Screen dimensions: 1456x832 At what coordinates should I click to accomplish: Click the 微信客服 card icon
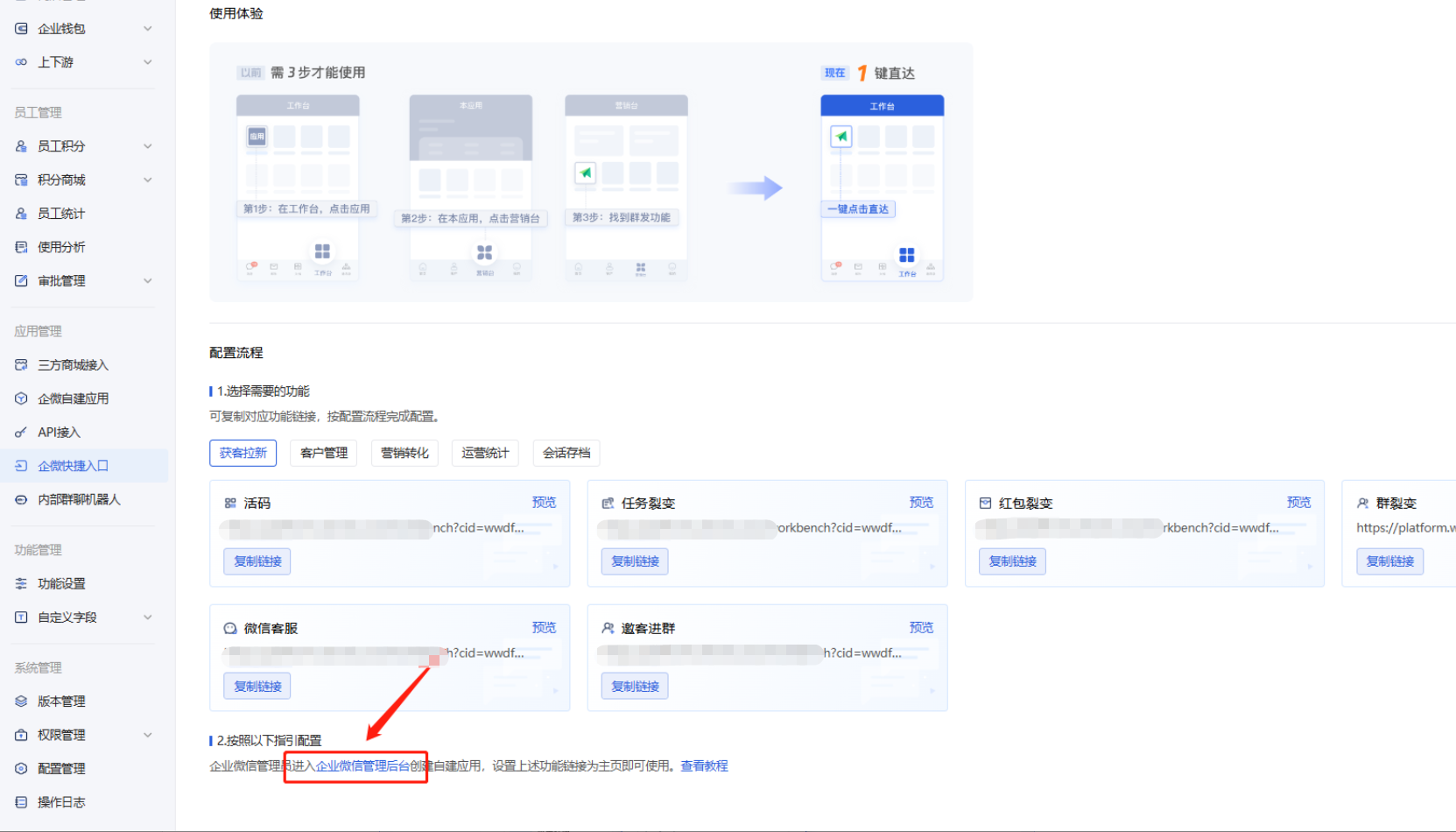(x=230, y=629)
